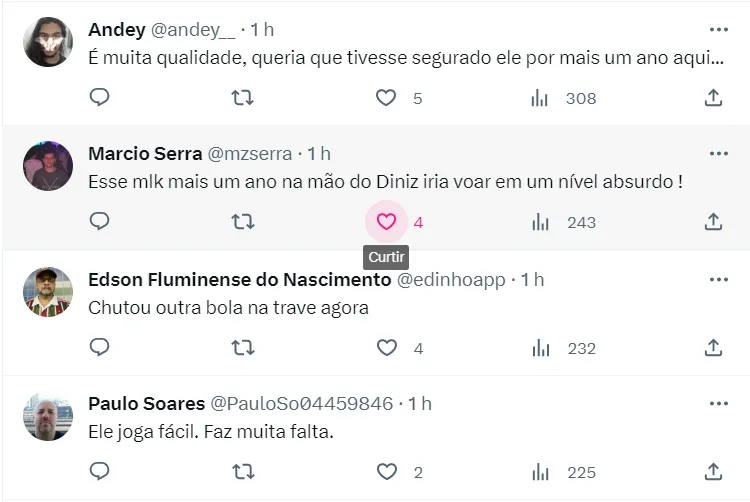Image resolution: width=750 pixels, height=502 pixels.
Task: Like Marcio Serra's tweet
Action: (386, 222)
